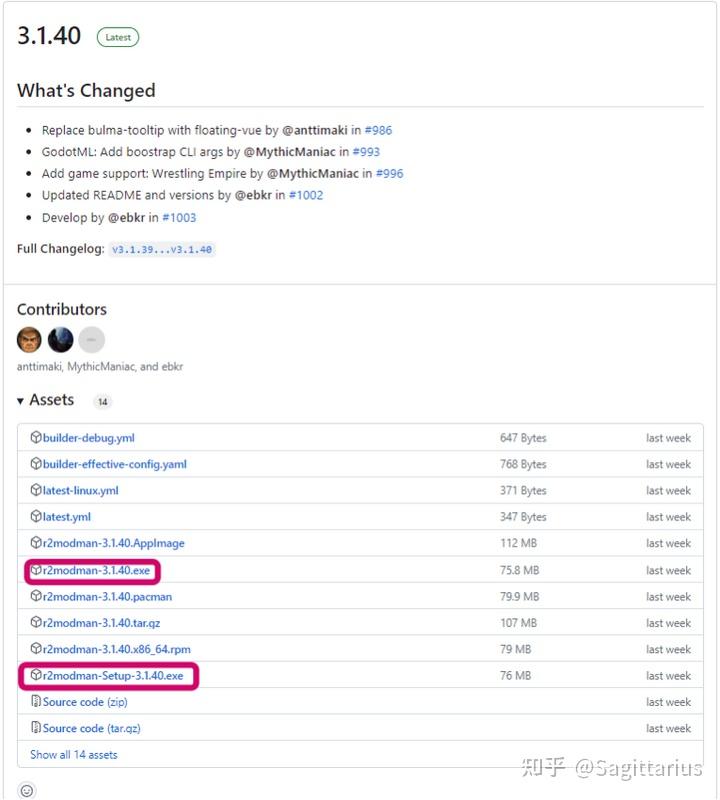
Task: Download r2modman-Setup-3.1.40.exe installer
Action: (x=113, y=676)
